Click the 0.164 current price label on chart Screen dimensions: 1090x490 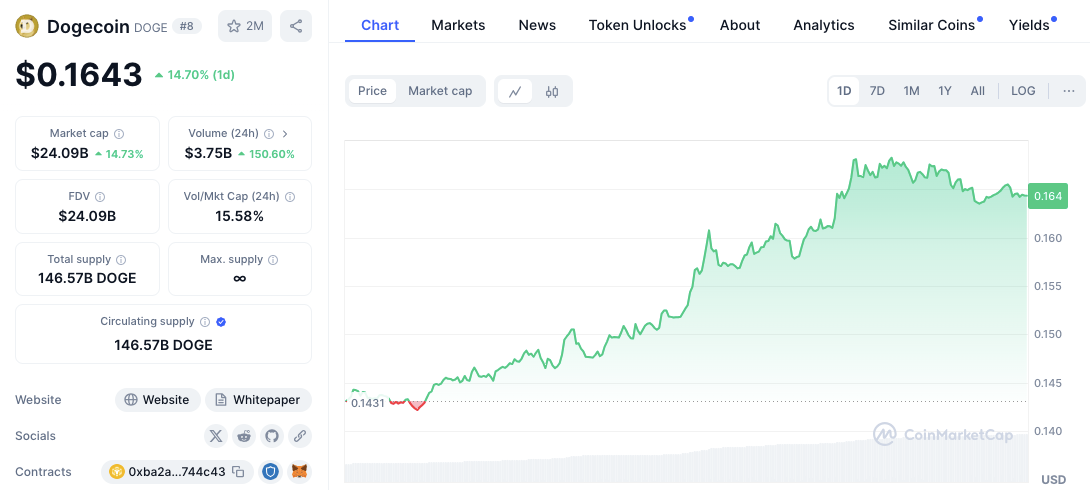[1048, 197]
